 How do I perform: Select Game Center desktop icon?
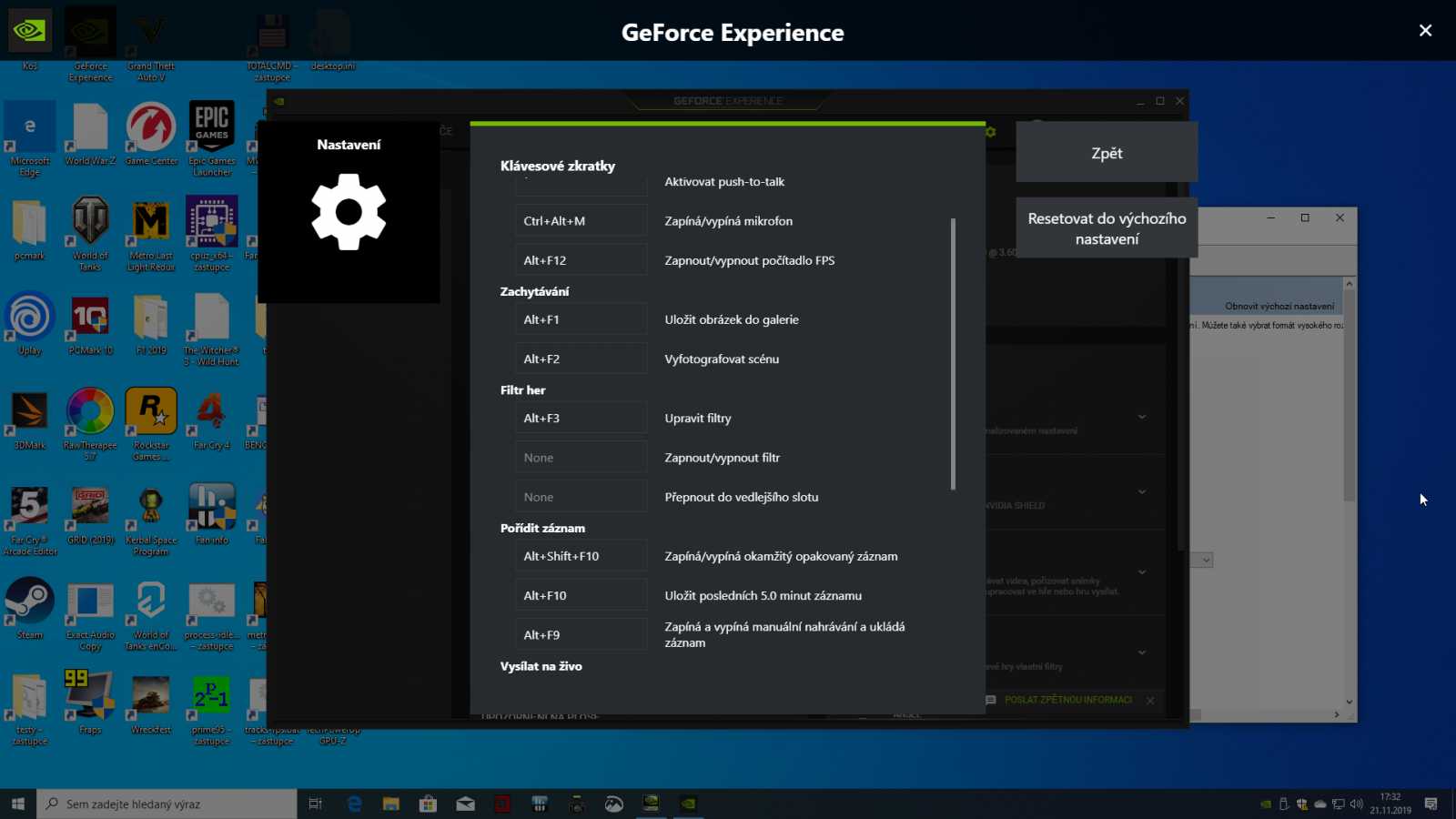(151, 135)
